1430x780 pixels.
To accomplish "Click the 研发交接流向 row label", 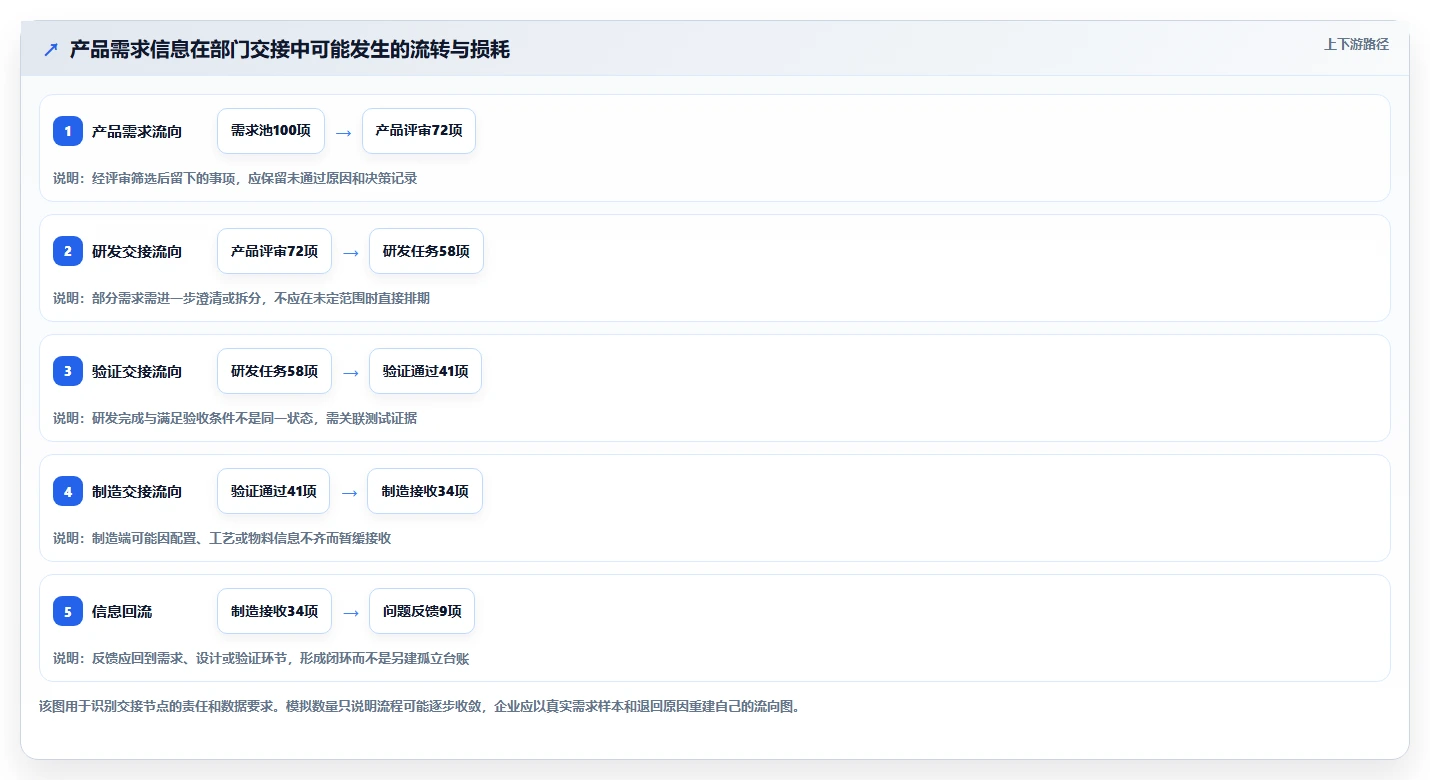I will tap(137, 251).
